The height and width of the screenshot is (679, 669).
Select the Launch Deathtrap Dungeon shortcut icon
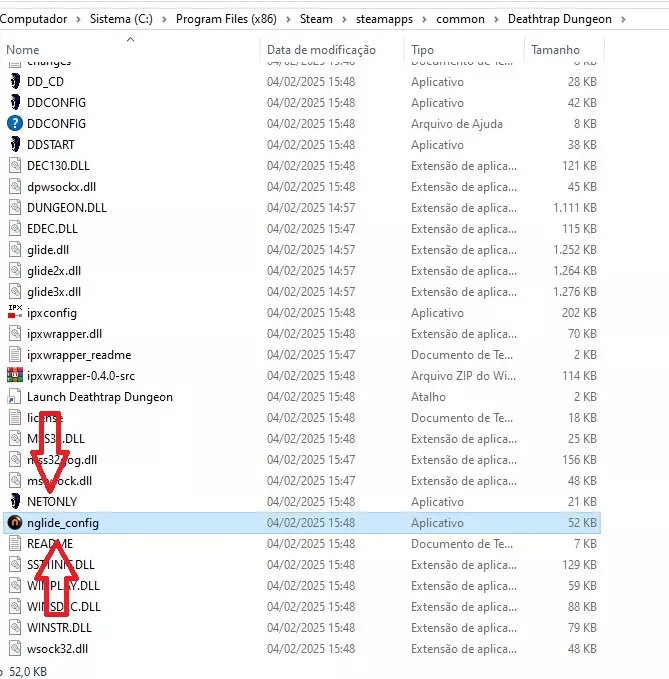click(15, 397)
